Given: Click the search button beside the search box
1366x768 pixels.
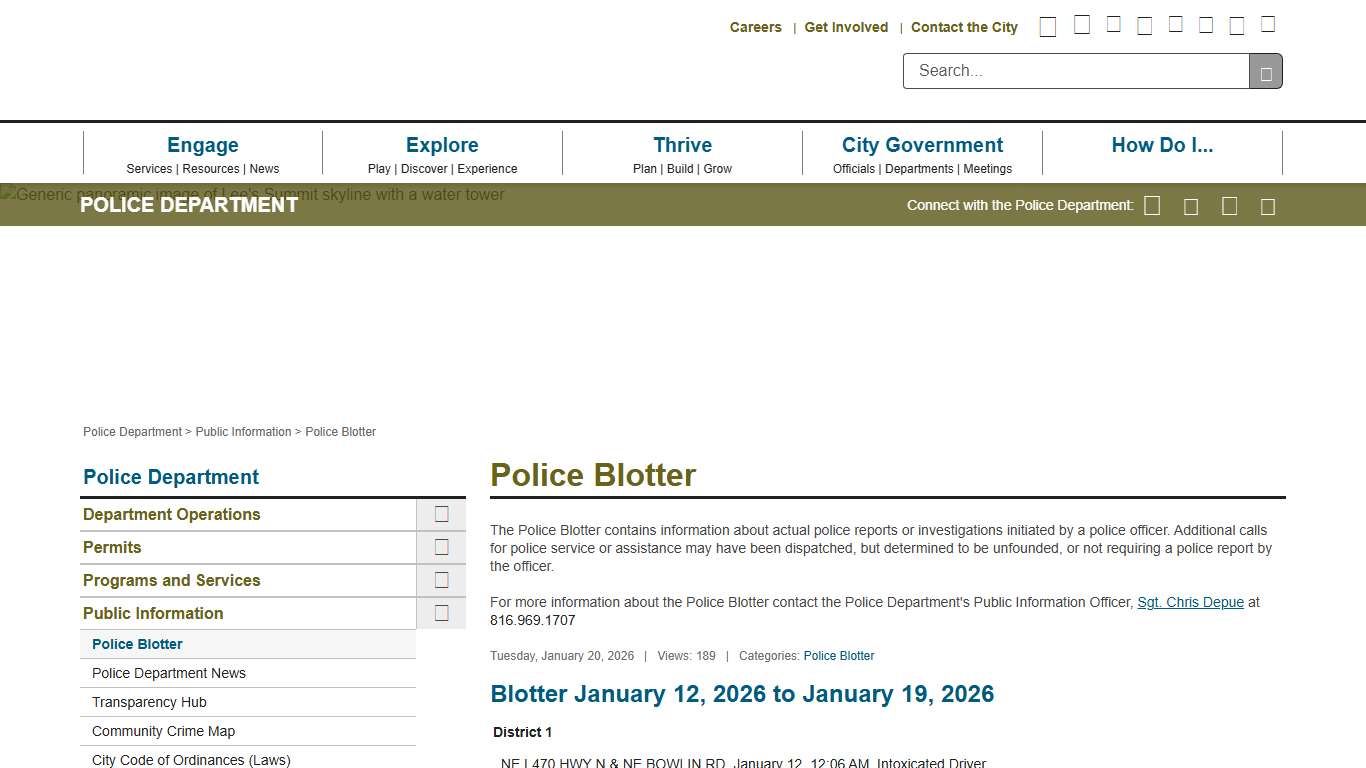Looking at the screenshot, I should click(1265, 71).
